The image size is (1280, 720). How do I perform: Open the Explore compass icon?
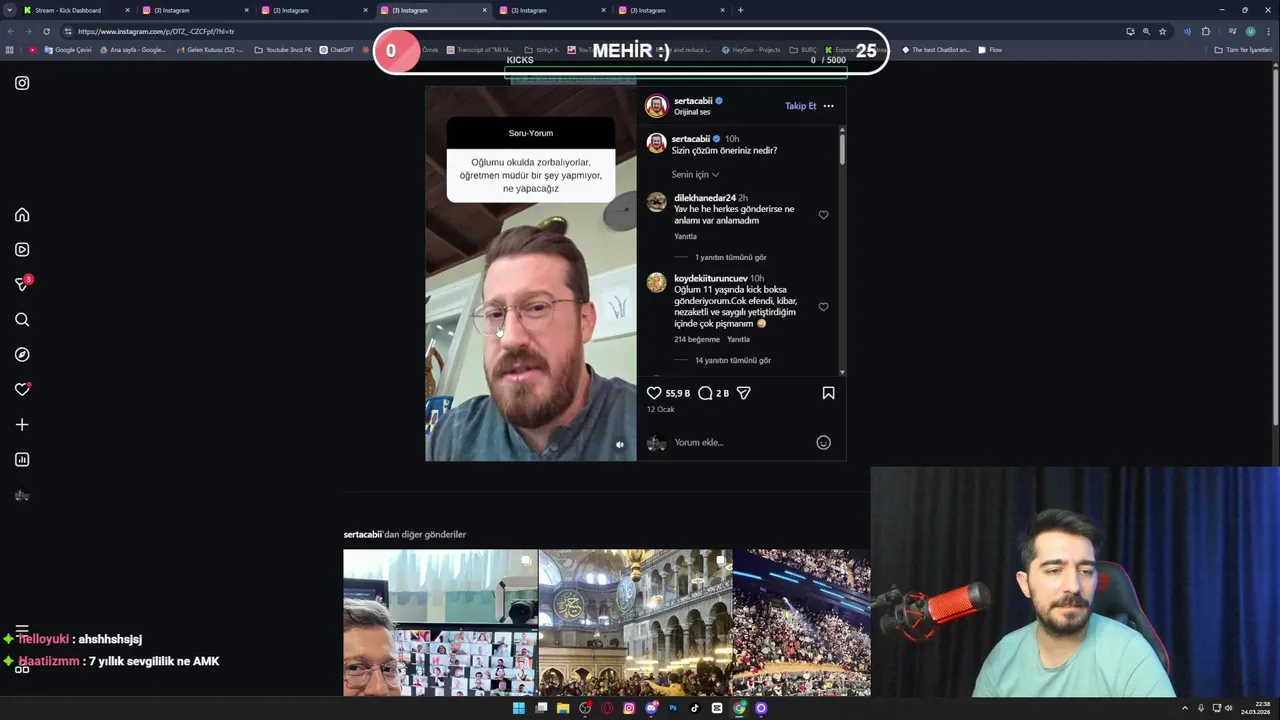coord(22,355)
